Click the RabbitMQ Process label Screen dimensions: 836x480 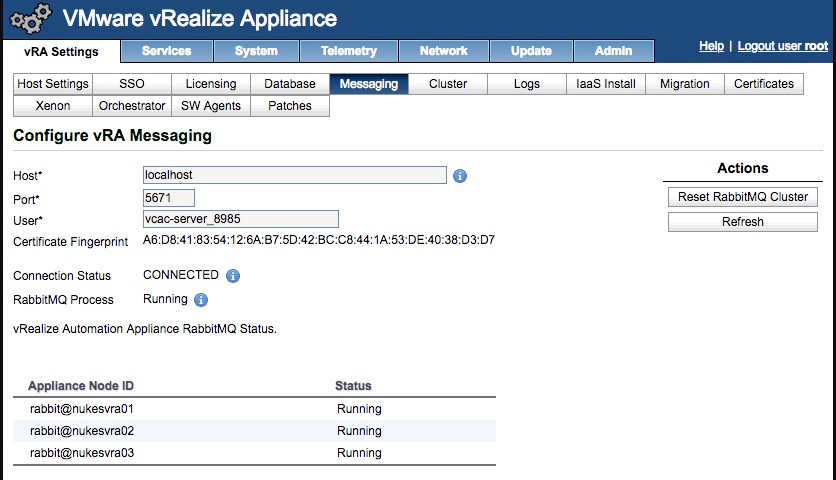[x=63, y=300]
